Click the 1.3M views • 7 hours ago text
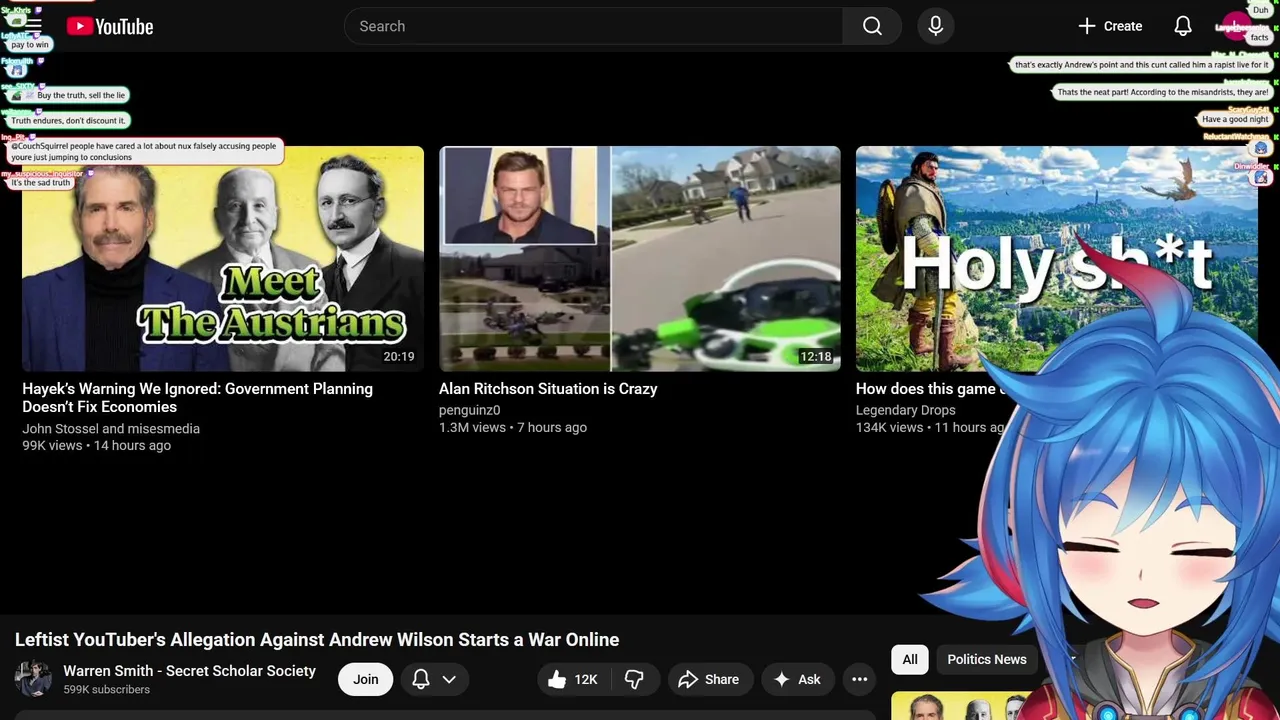This screenshot has width=1280, height=720. click(x=513, y=427)
